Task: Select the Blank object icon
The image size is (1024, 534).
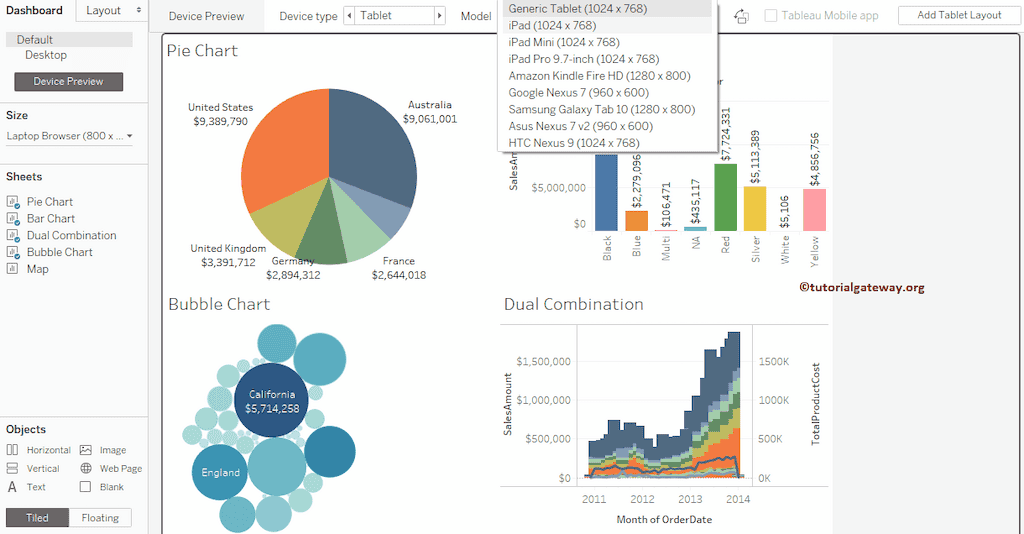Action: [86, 486]
